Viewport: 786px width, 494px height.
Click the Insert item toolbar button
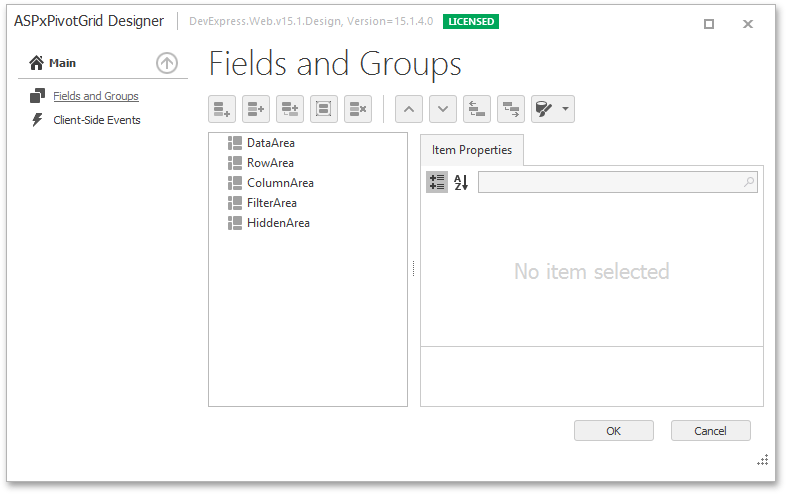point(256,109)
